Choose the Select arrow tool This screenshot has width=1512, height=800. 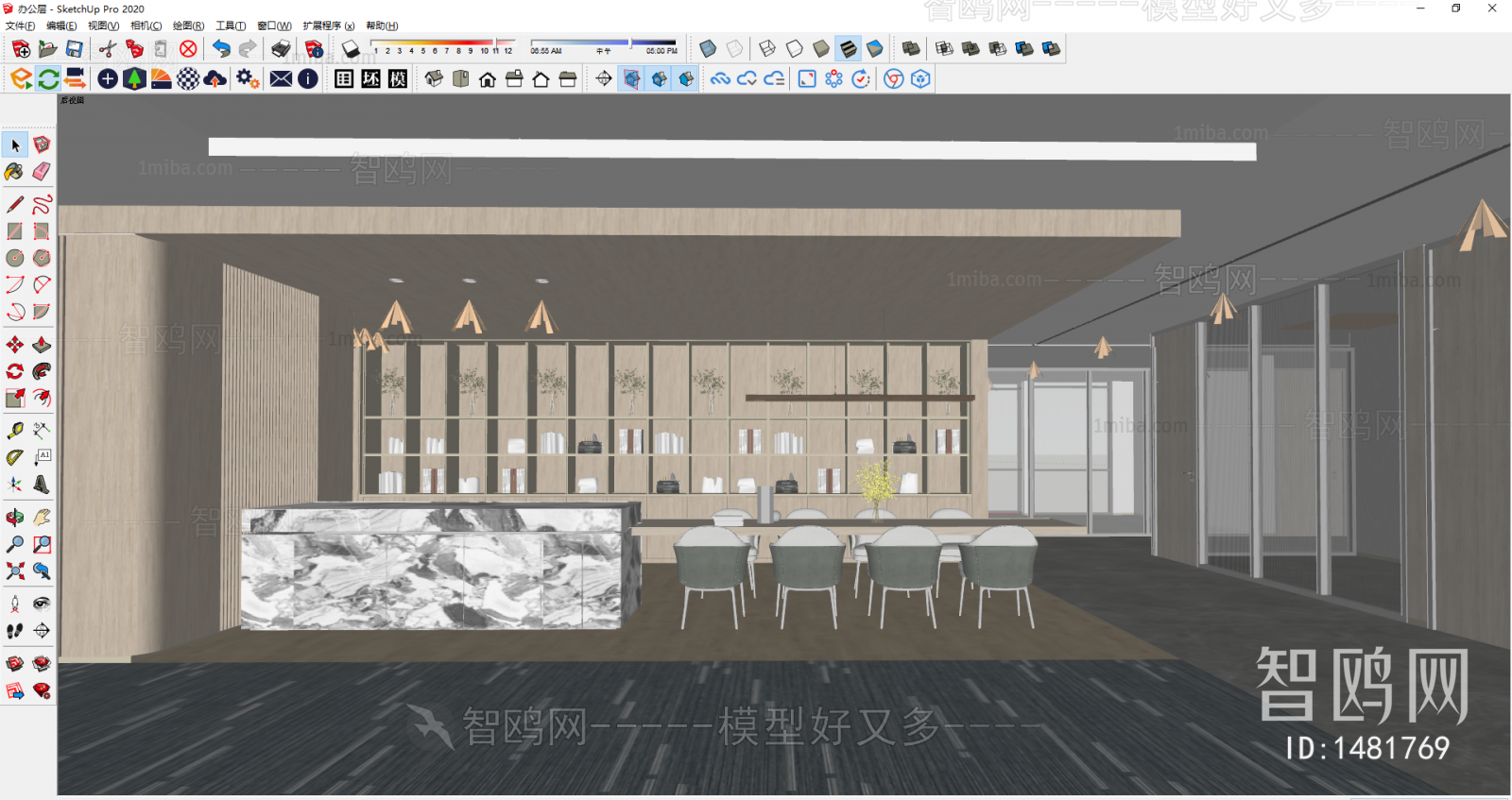pyautogui.click(x=15, y=145)
